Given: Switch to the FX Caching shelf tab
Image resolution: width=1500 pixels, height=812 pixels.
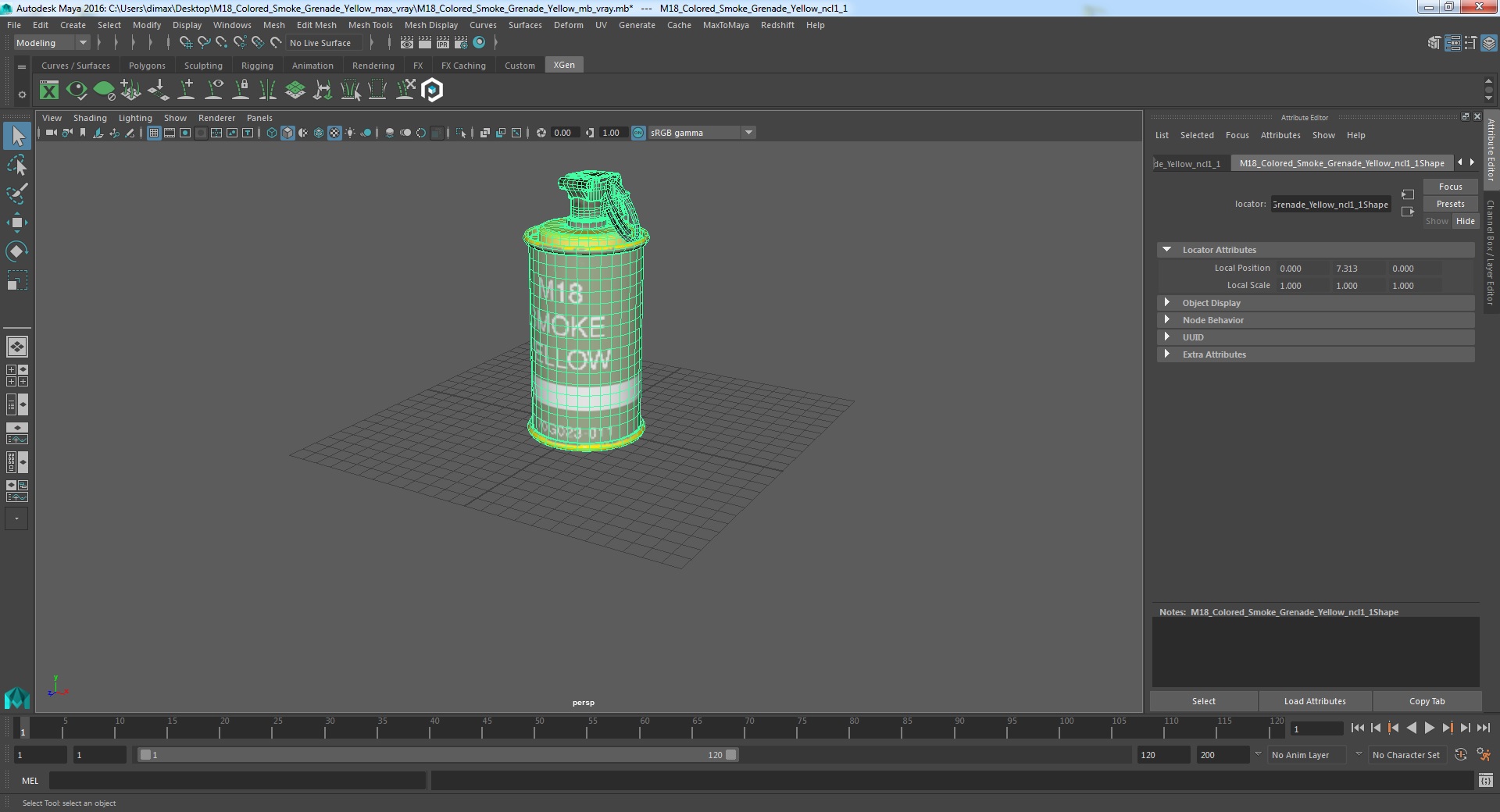Looking at the screenshot, I should (x=463, y=66).
